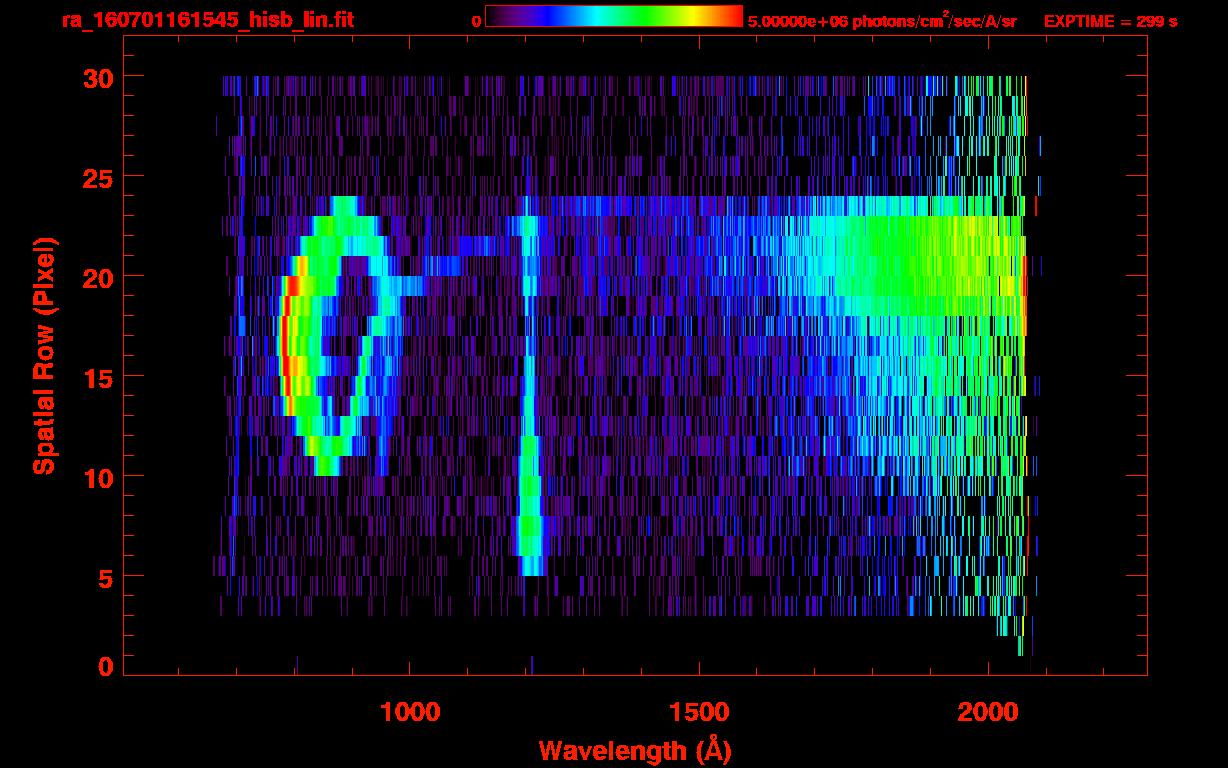Click the y-axis tick label 10
Viewport: 1228px width, 768px height.
98,477
